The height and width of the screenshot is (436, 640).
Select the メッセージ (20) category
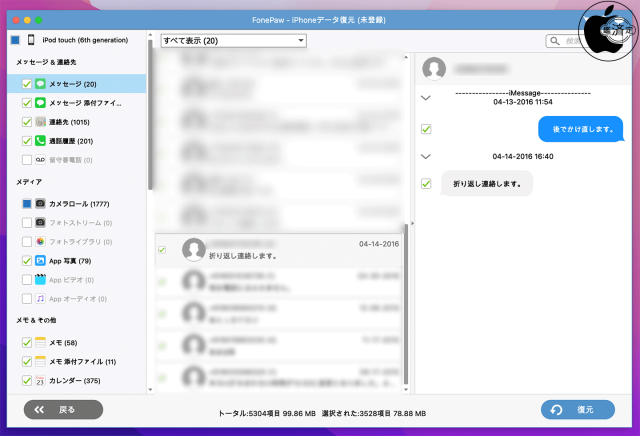[x=76, y=84]
